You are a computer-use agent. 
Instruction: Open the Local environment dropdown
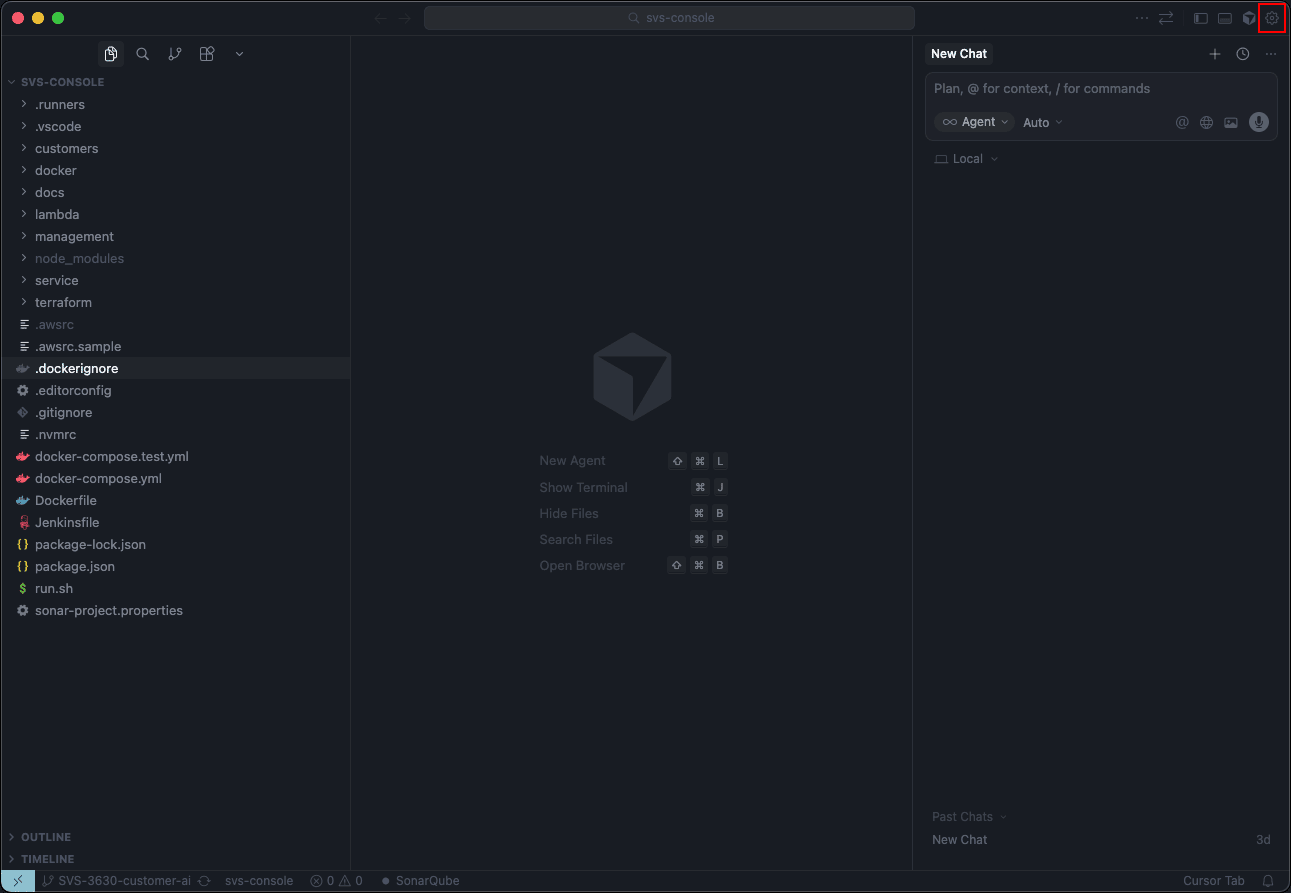pos(966,159)
